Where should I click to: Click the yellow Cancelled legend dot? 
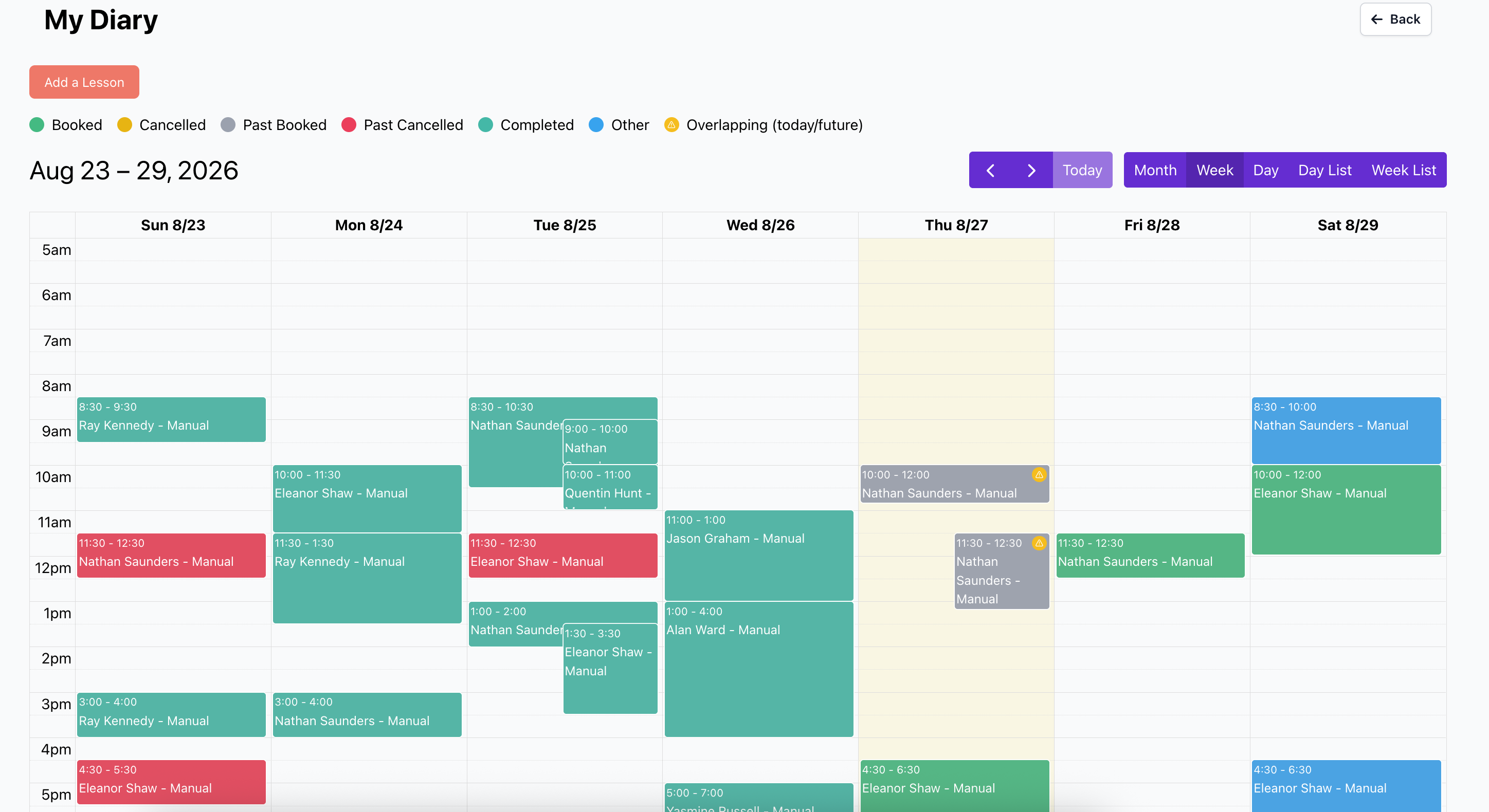[124, 125]
